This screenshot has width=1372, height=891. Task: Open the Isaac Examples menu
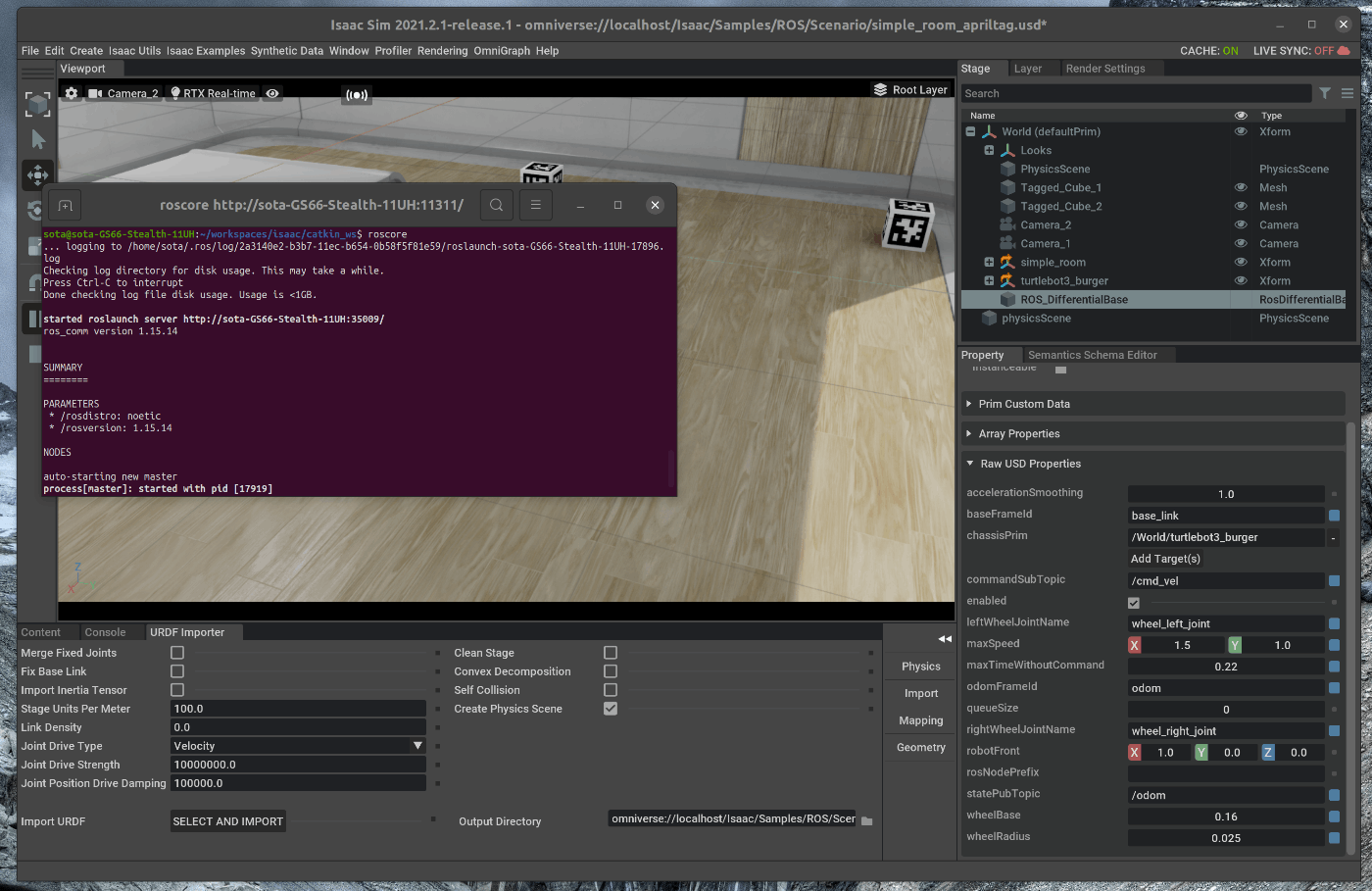point(206,51)
